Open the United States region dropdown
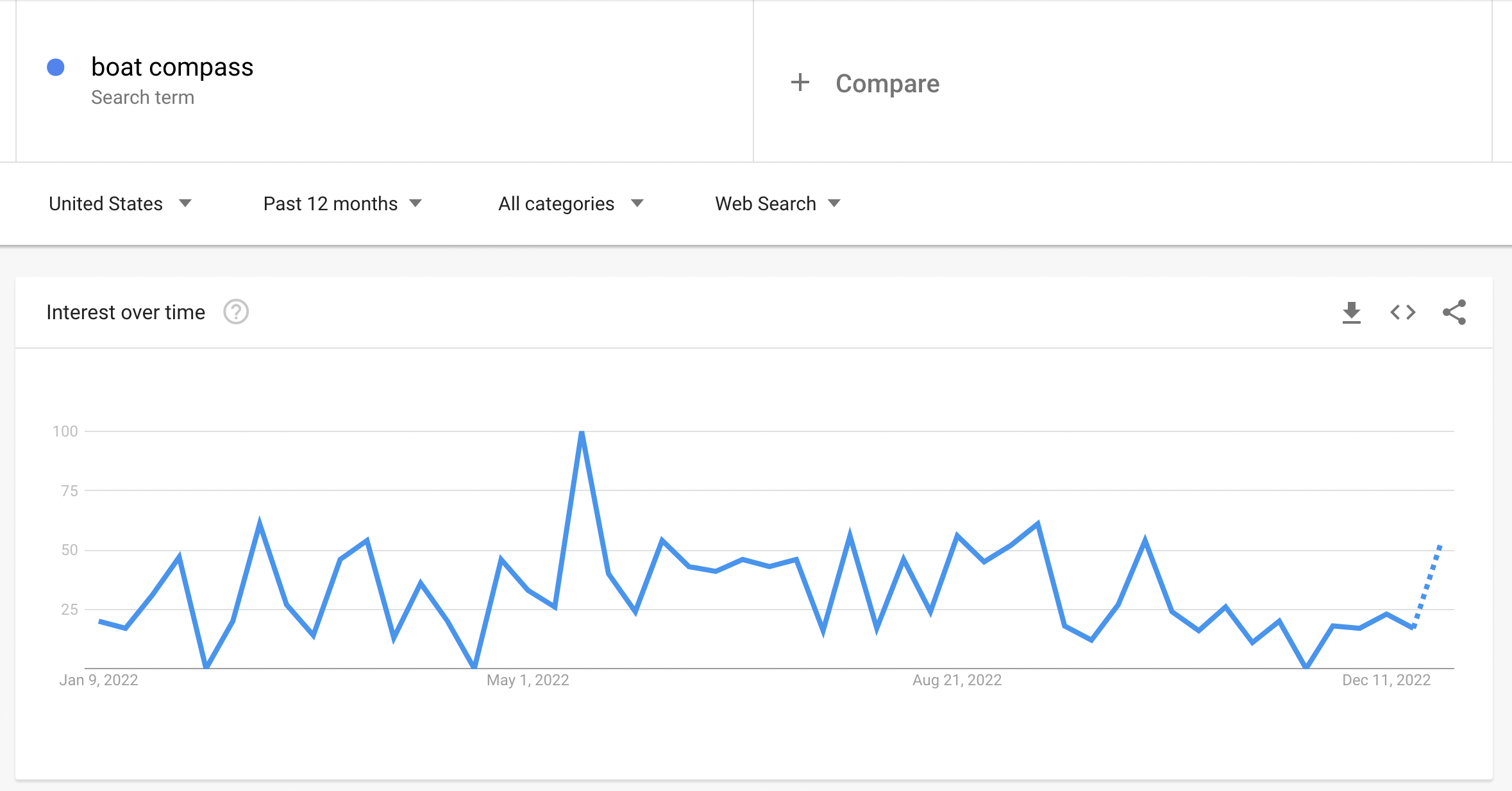 tap(120, 203)
